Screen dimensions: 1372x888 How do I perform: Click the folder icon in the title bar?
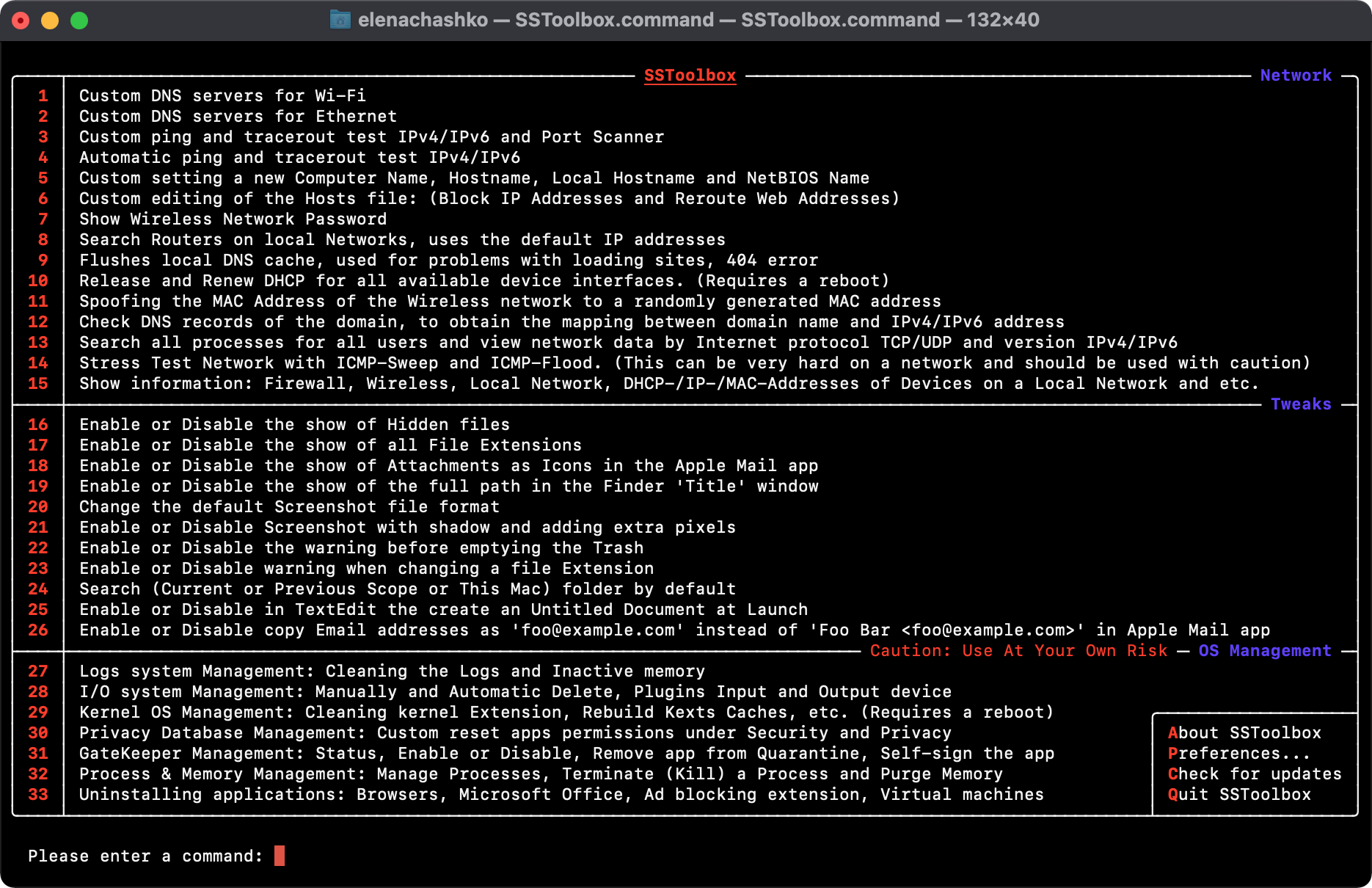[340, 20]
